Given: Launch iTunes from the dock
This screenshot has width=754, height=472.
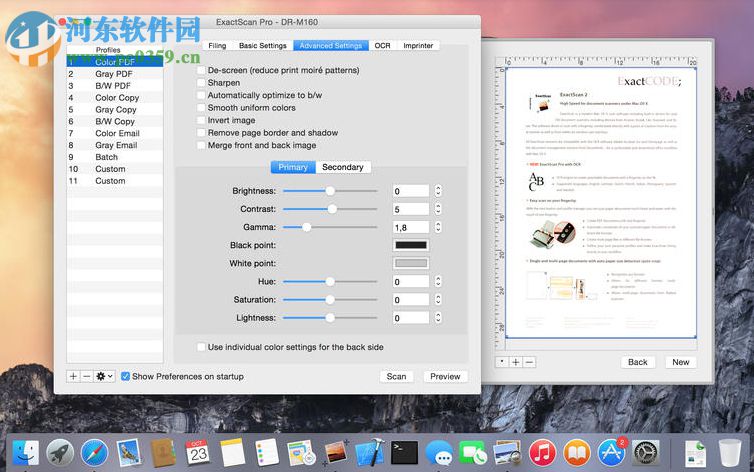Looking at the screenshot, I should point(542,452).
